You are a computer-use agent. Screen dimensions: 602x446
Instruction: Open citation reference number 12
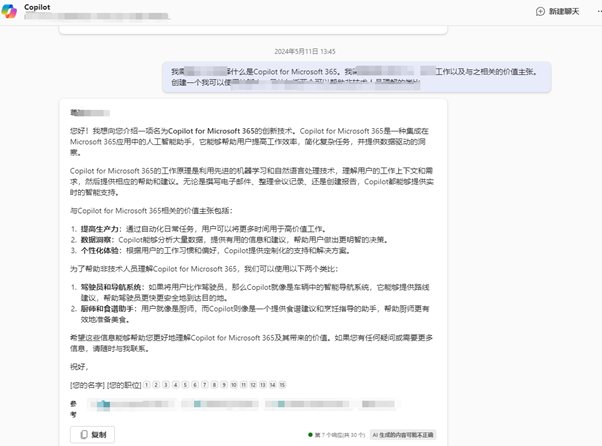click(x=253, y=385)
